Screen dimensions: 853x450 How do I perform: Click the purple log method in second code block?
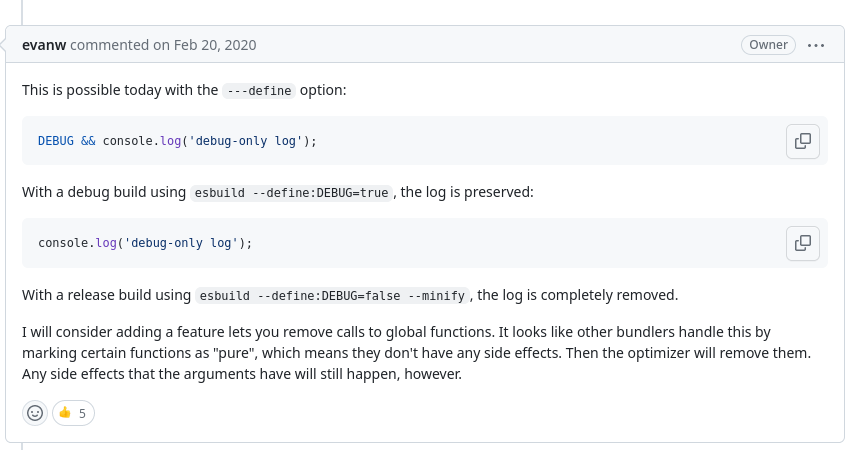click(x=106, y=243)
